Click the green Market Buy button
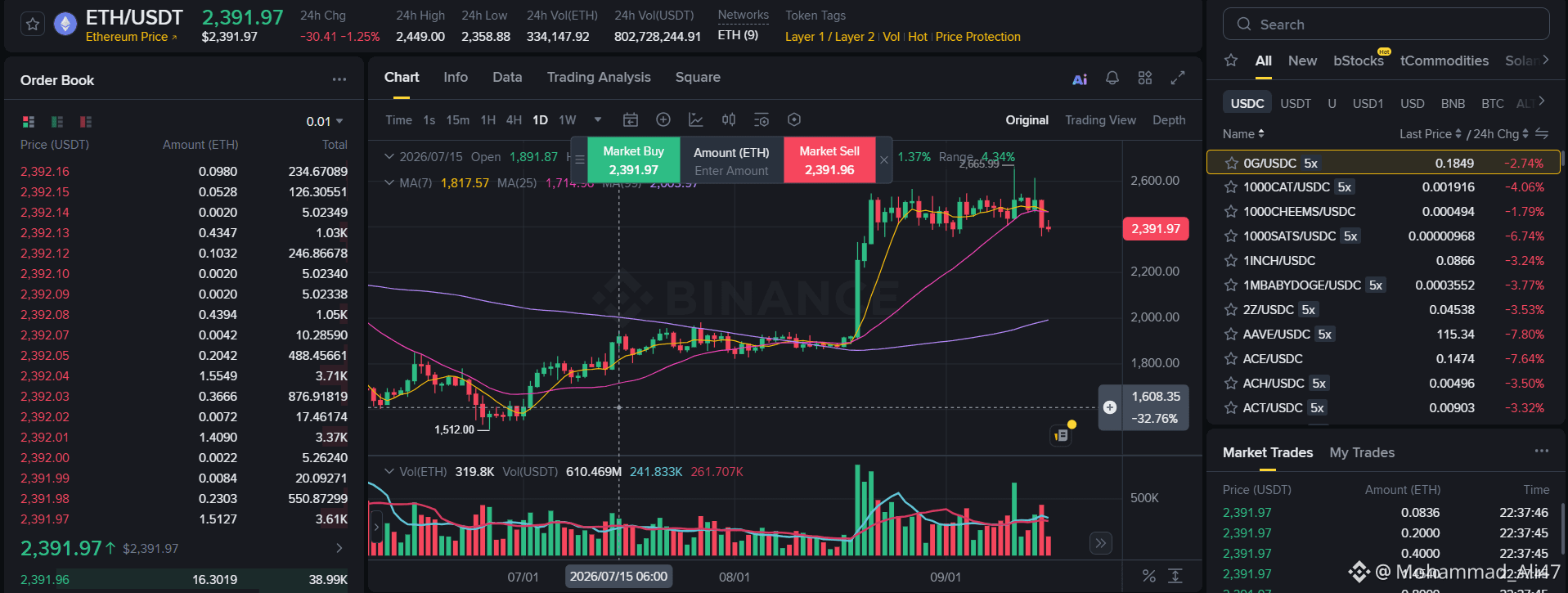The width and height of the screenshot is (1568, 593). 633,160
